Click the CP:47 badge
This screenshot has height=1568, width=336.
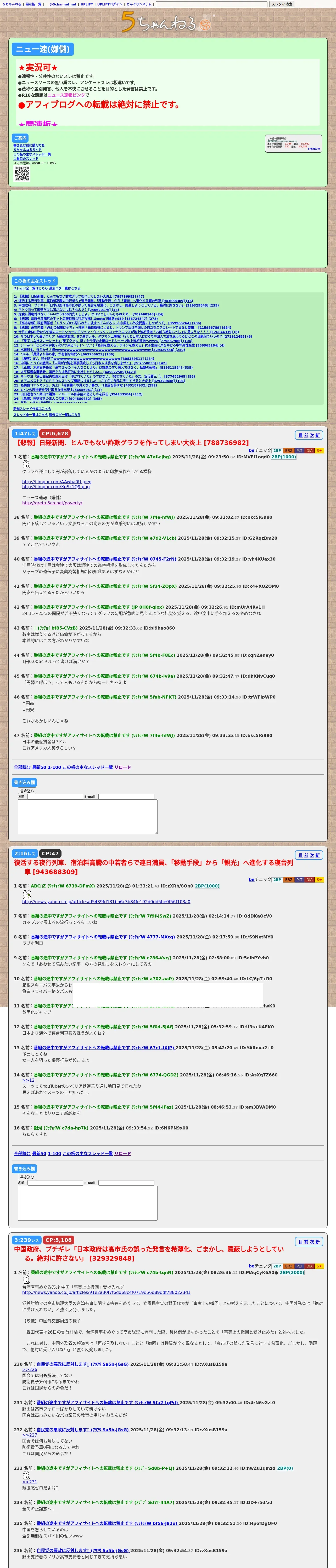51,854
